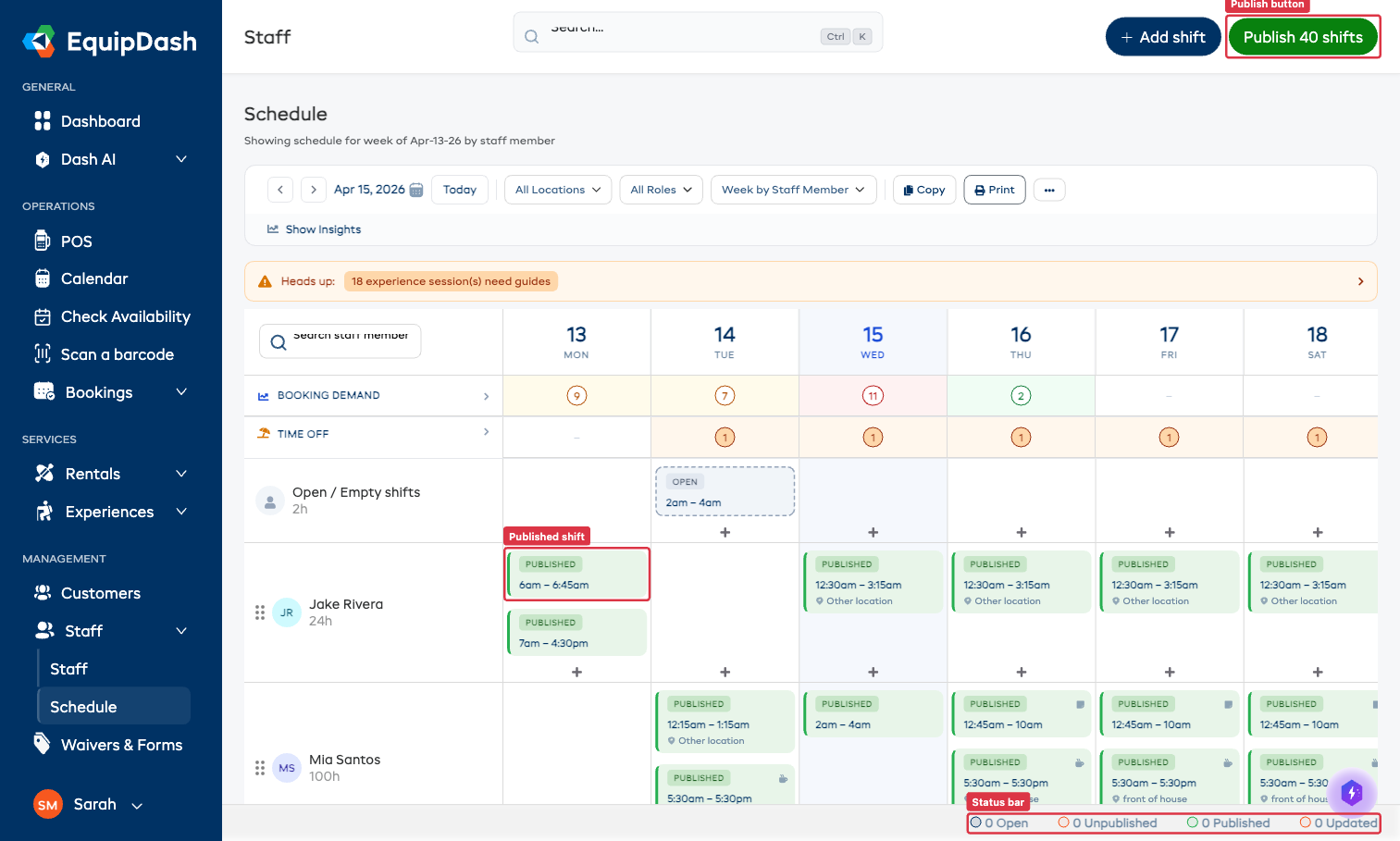Viewport: 1400px width, 841px height.
Task: Open the open shift 2am – 4am Tuesday
Action: pos(725,491)
